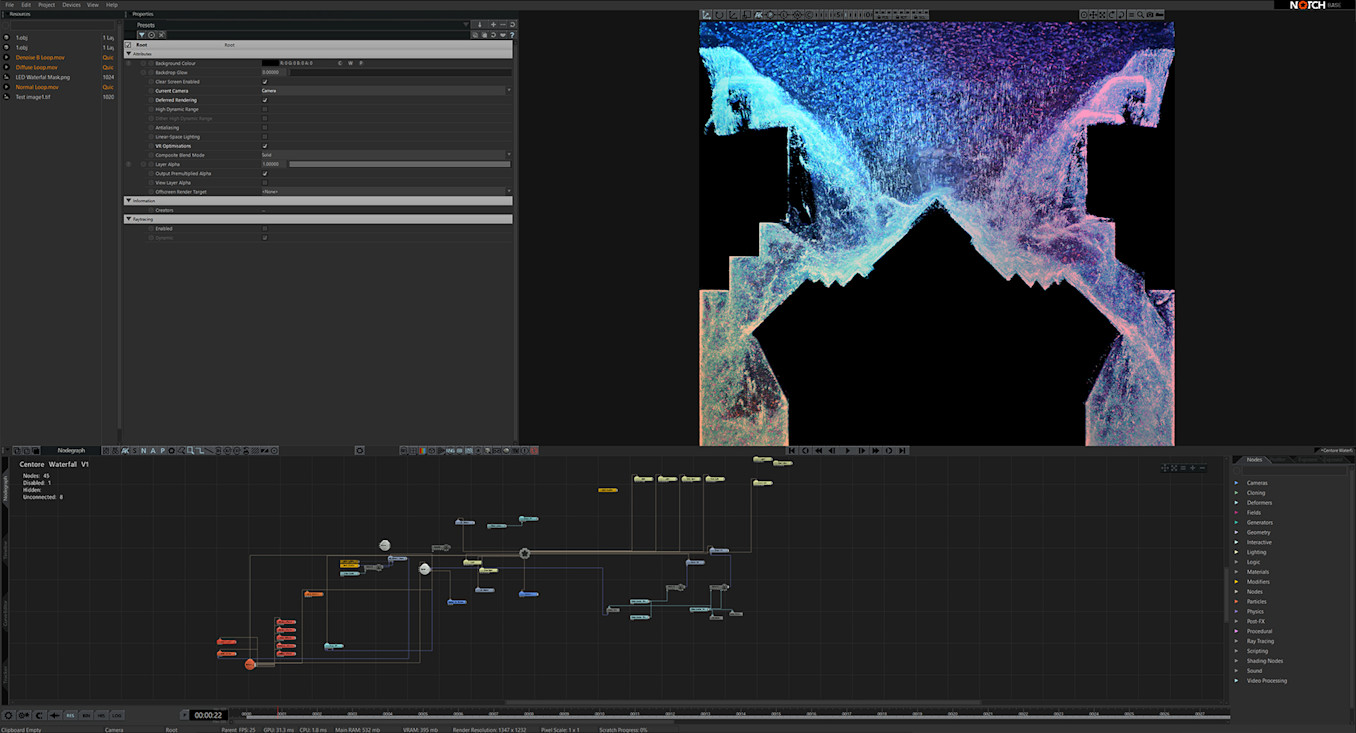Collapse the Raytracing section
Image resolution: width=1356 pixels, height=733 pixels.
coord(128,219)
